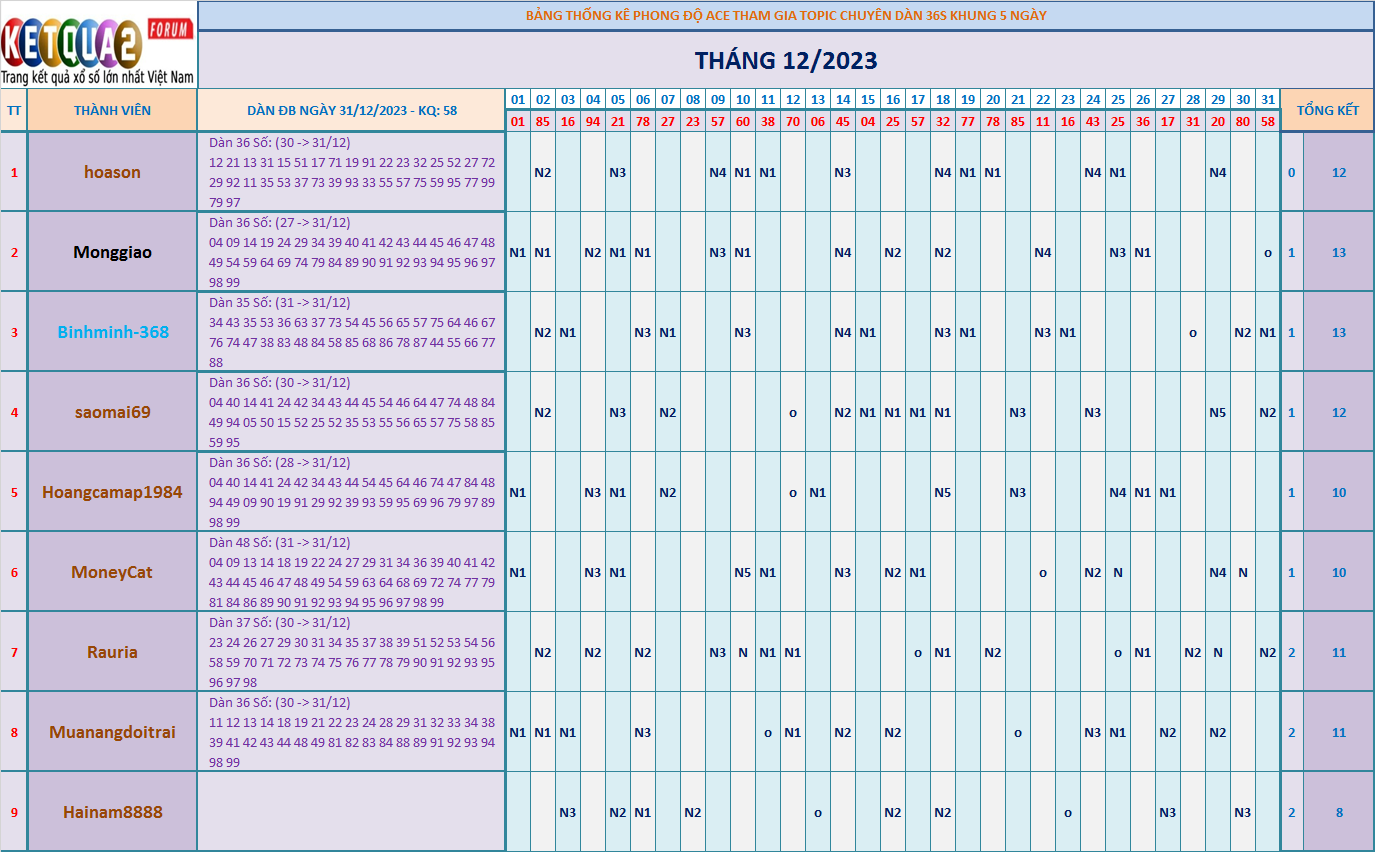Screen dimensions: 1375x852
Task: Click the TT column header
Action: click(x=14, y=110)
